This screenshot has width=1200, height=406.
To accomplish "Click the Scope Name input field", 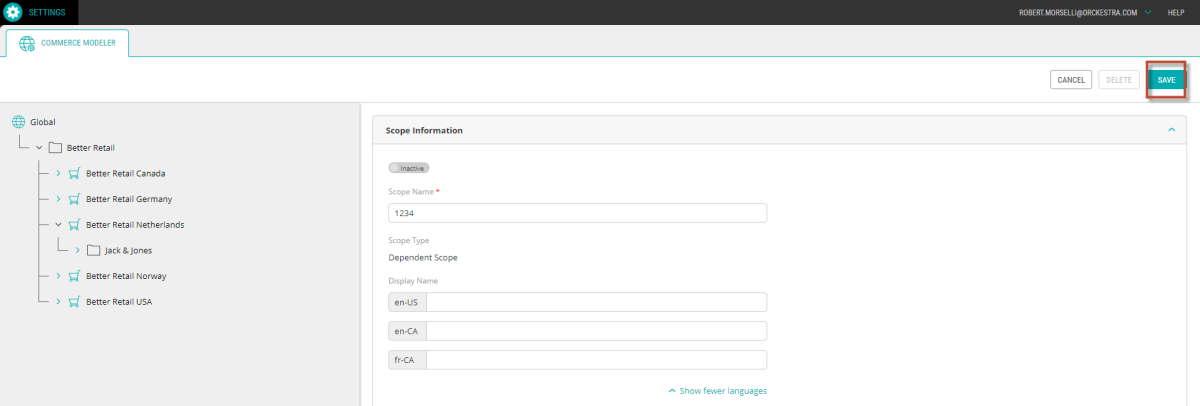I will [x=577, y=213].
